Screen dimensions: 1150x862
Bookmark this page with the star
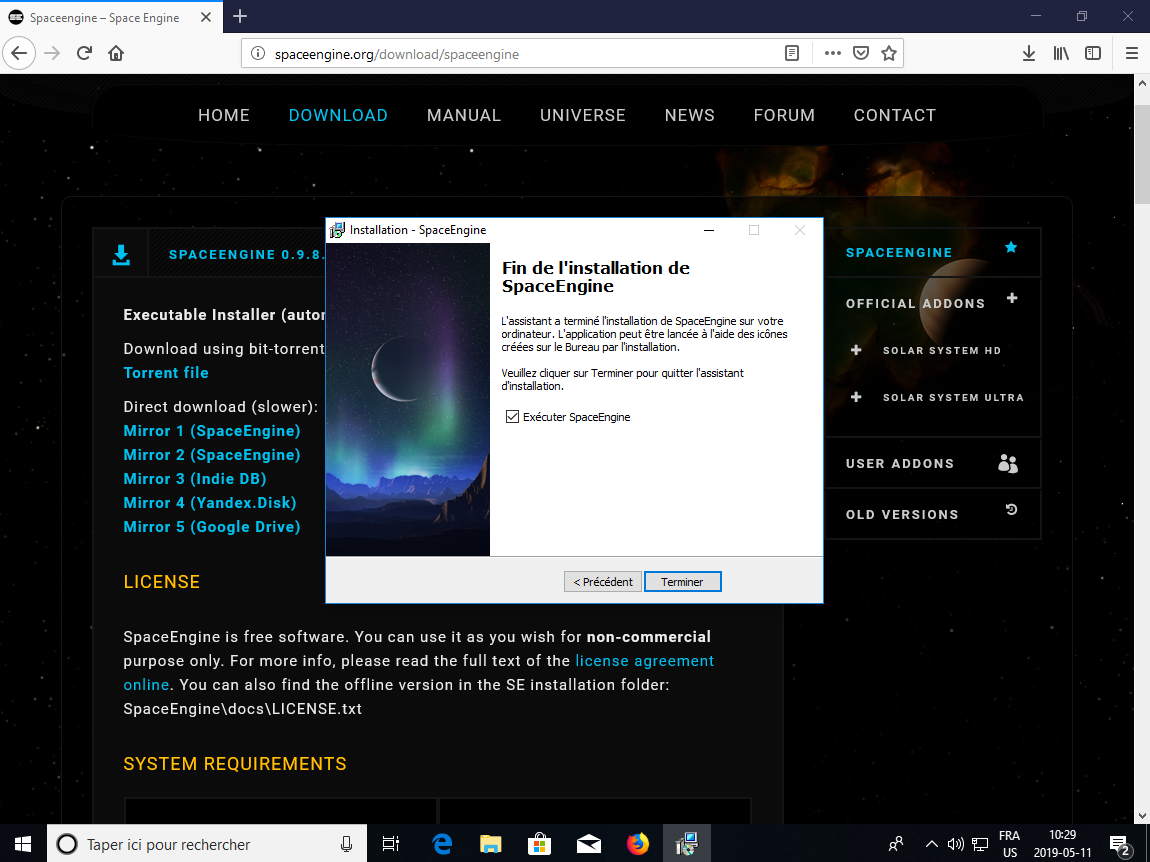889,54
